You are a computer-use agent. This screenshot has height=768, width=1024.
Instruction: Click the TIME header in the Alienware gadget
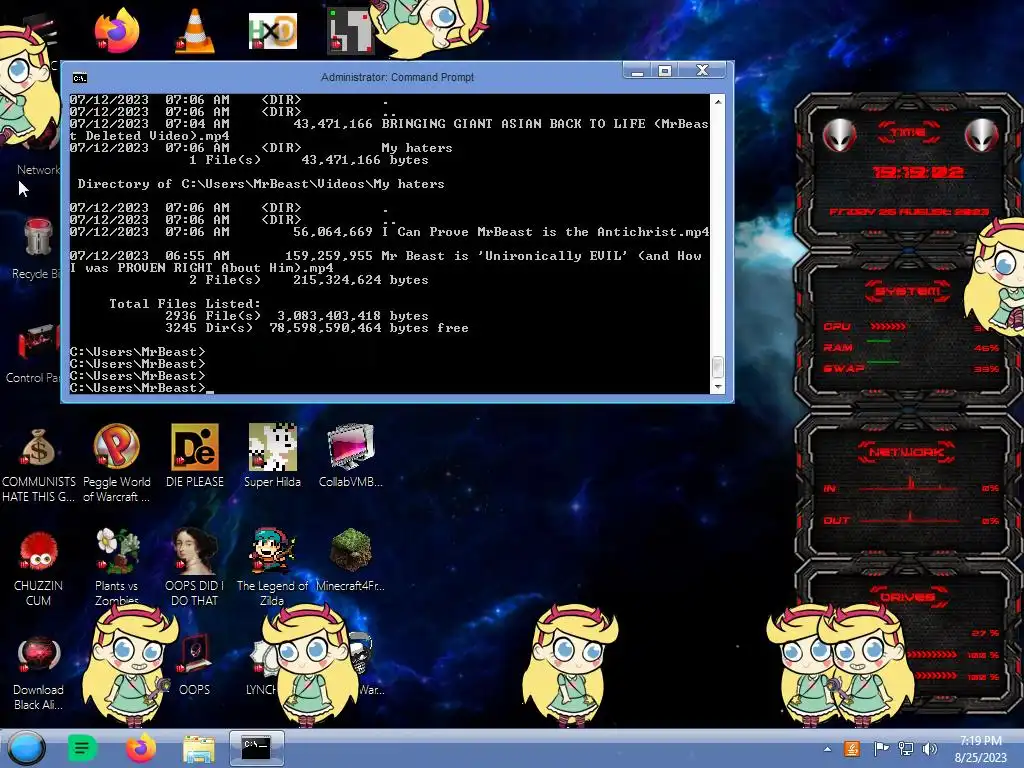point(908,132)
